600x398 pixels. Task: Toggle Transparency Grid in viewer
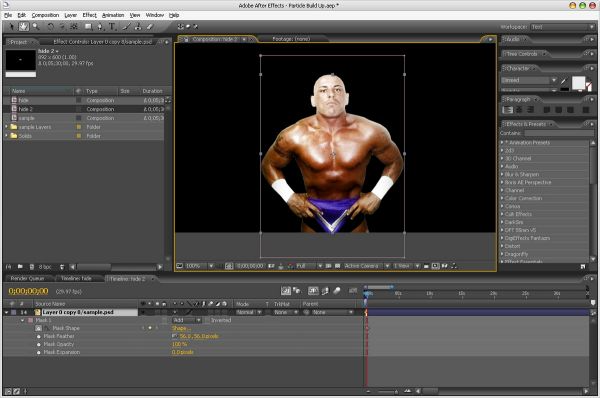point(338,266)
